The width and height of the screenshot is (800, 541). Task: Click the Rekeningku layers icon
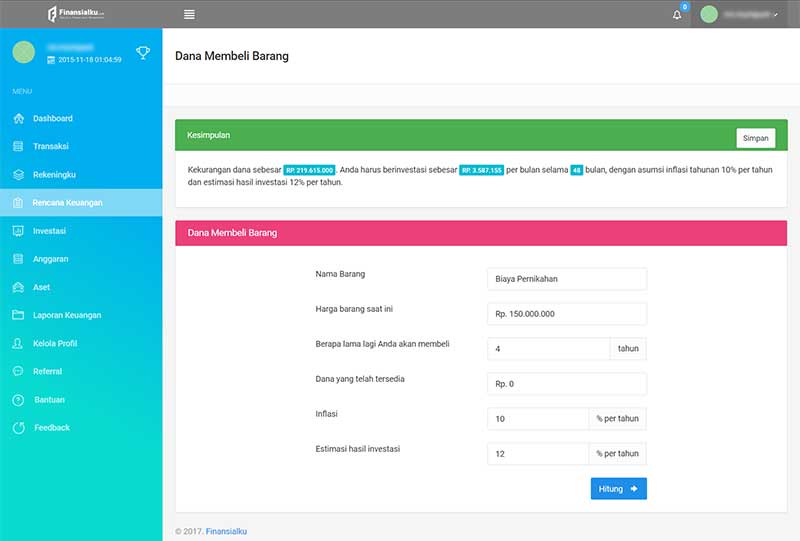[x=18, y=174]
